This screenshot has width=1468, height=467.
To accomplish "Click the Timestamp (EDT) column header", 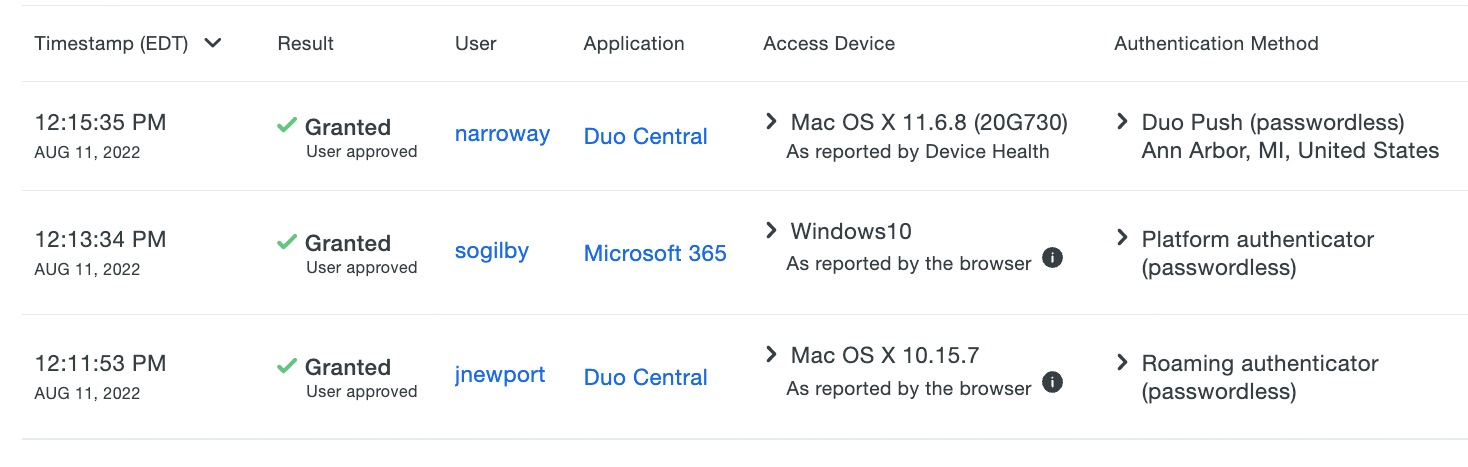I will click(x=111, y=43).
